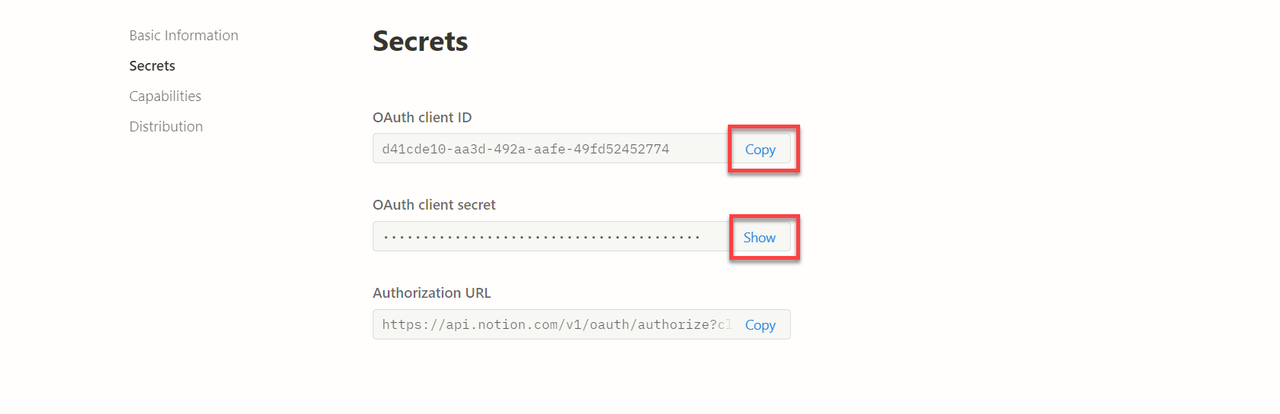Show the OAuth client secret
This screenshot has height=414, width=1280.
(x=760, y=237)
